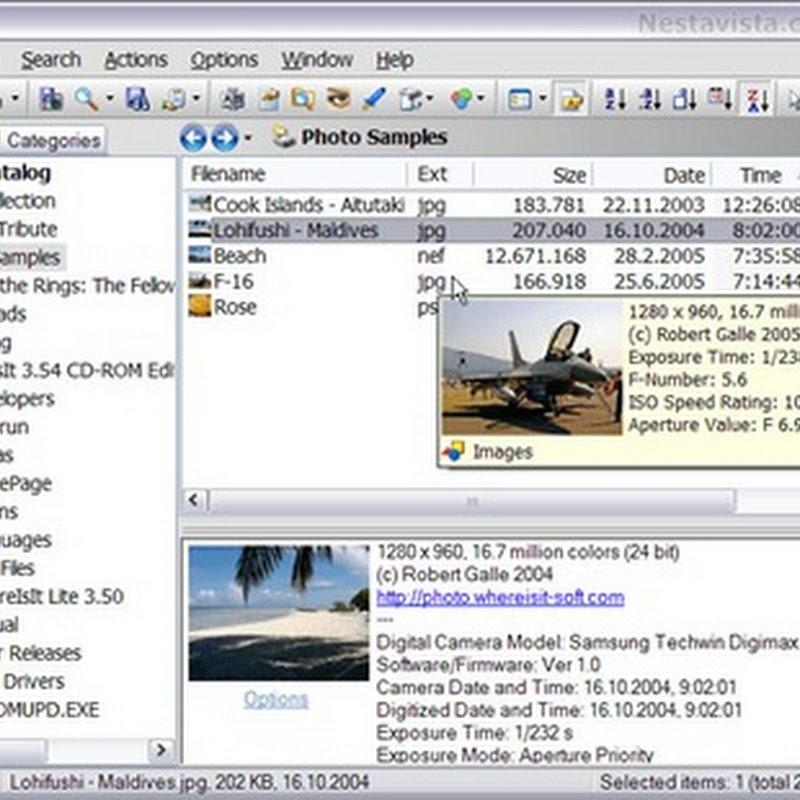Screen dimensions: 800x800
Task: Select the Cook Islands - Aitutaki file
Action: coord(308,205)
